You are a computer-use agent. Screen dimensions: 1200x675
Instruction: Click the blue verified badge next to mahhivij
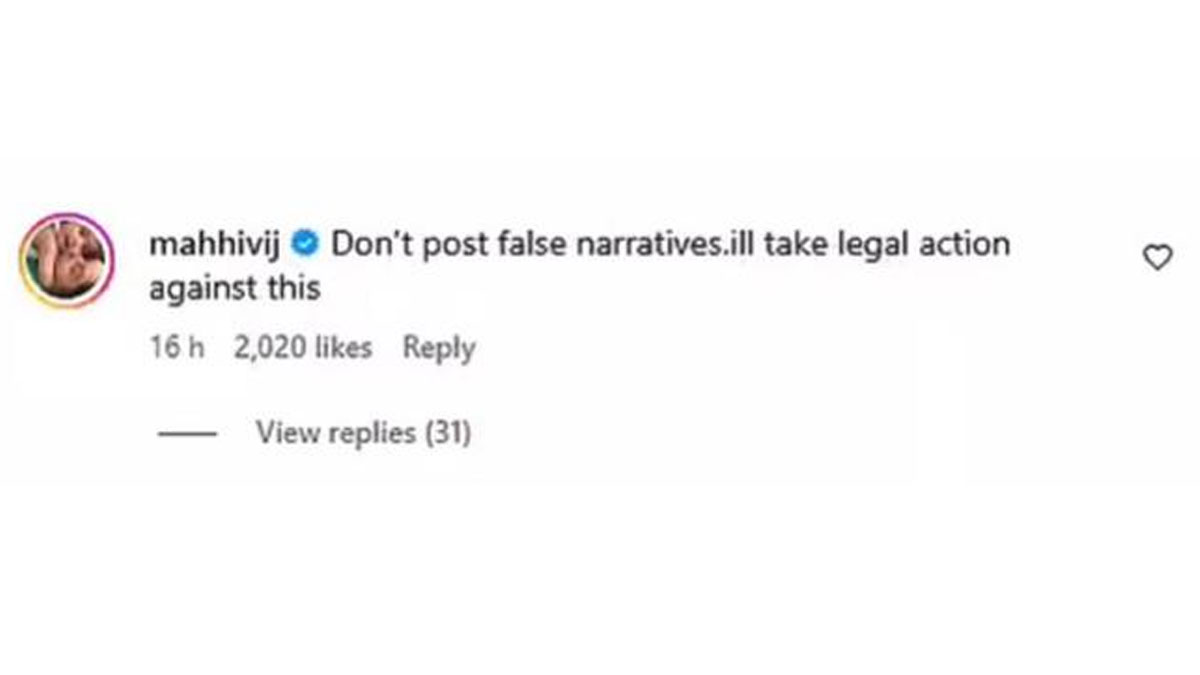coord(308,243)
